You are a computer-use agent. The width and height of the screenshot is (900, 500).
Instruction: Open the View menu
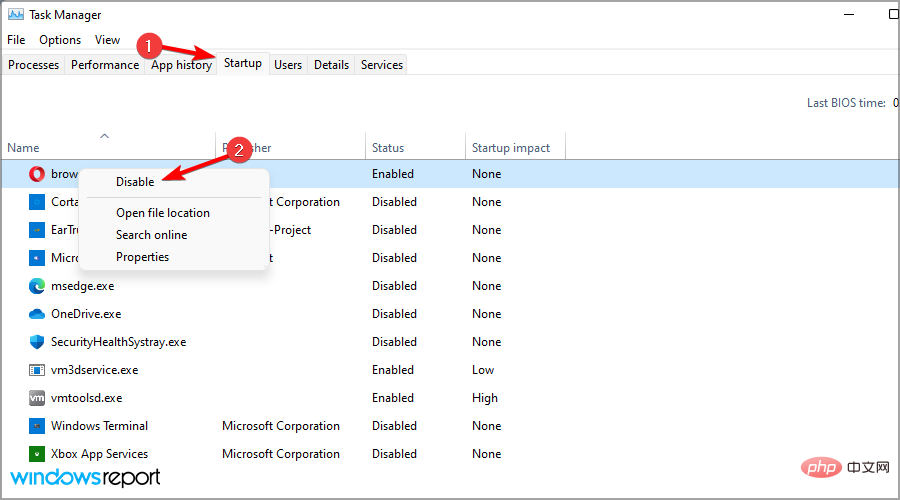pos(107,40)
